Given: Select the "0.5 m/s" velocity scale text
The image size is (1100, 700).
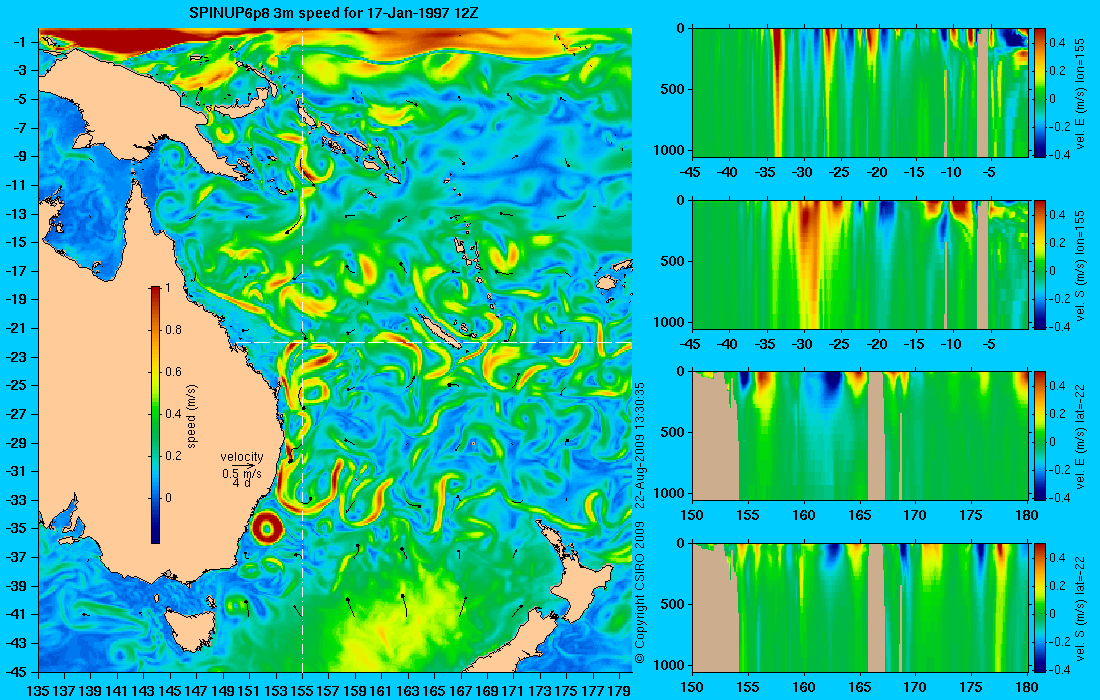Looking at the screenshot, I should (241, 474).
